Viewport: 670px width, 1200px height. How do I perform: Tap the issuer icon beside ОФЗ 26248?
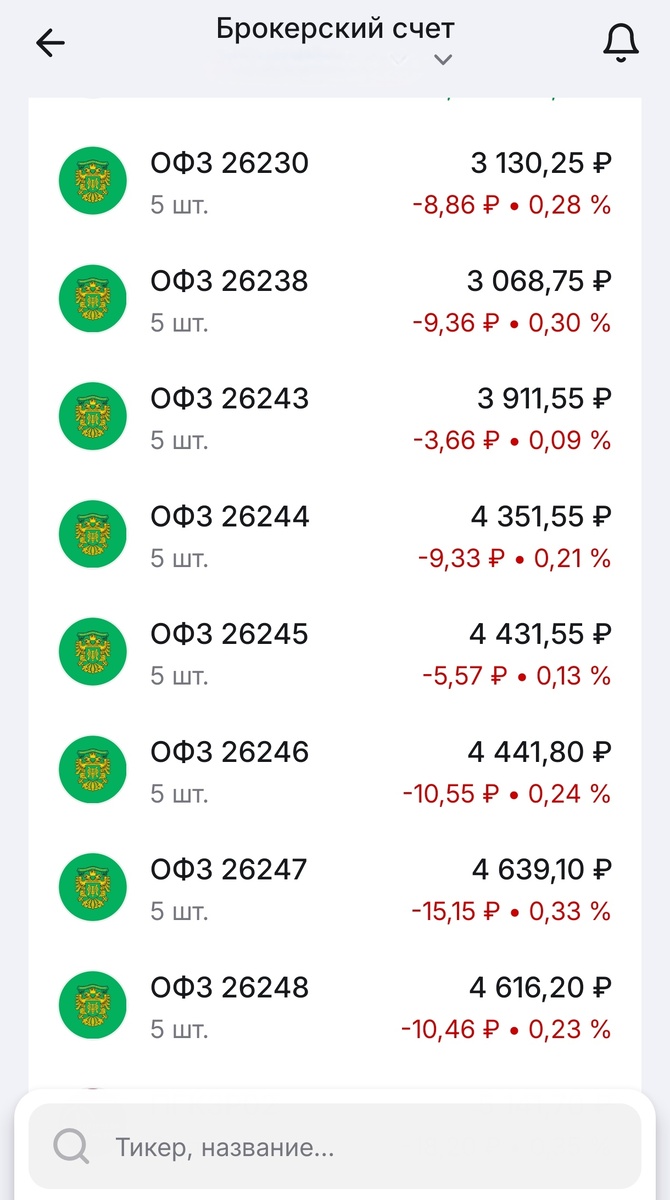(x=92, y=1004)
